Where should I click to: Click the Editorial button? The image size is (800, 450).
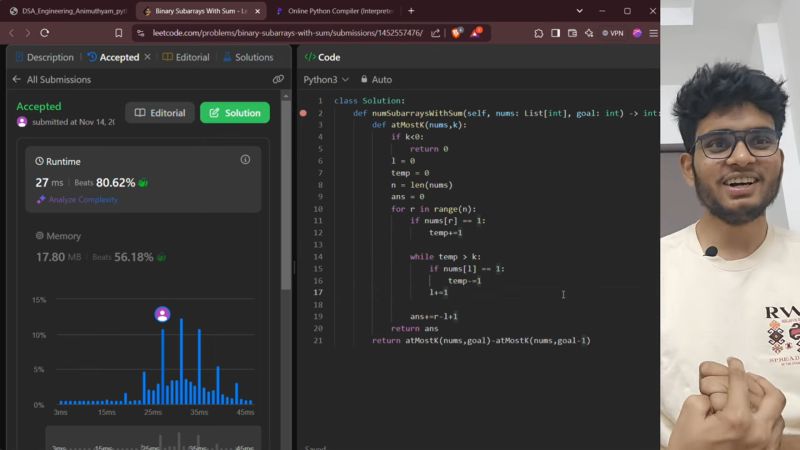pos(160,113)
